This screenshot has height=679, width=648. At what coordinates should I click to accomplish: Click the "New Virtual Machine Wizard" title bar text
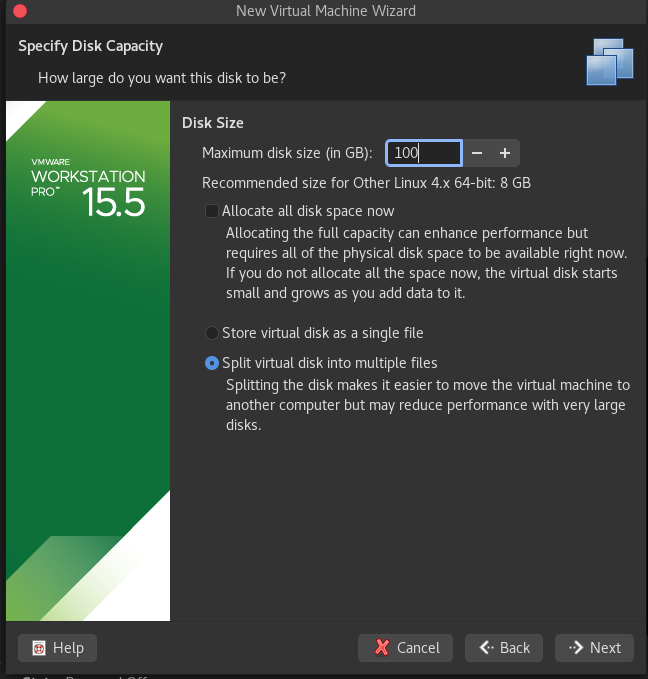326,11
